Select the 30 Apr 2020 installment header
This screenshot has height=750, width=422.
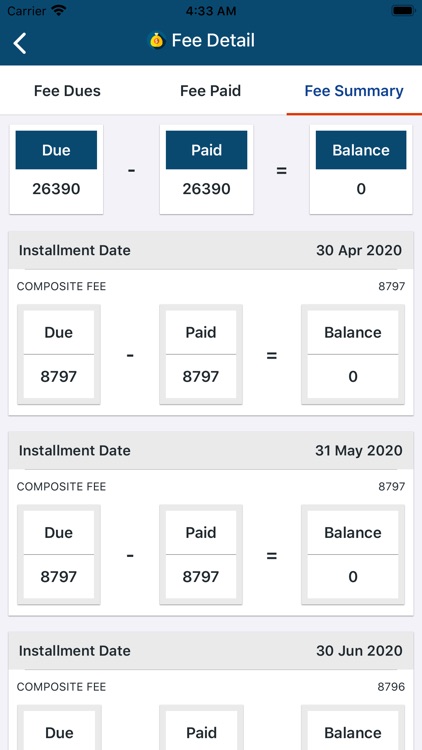click(x=211, y=250)
